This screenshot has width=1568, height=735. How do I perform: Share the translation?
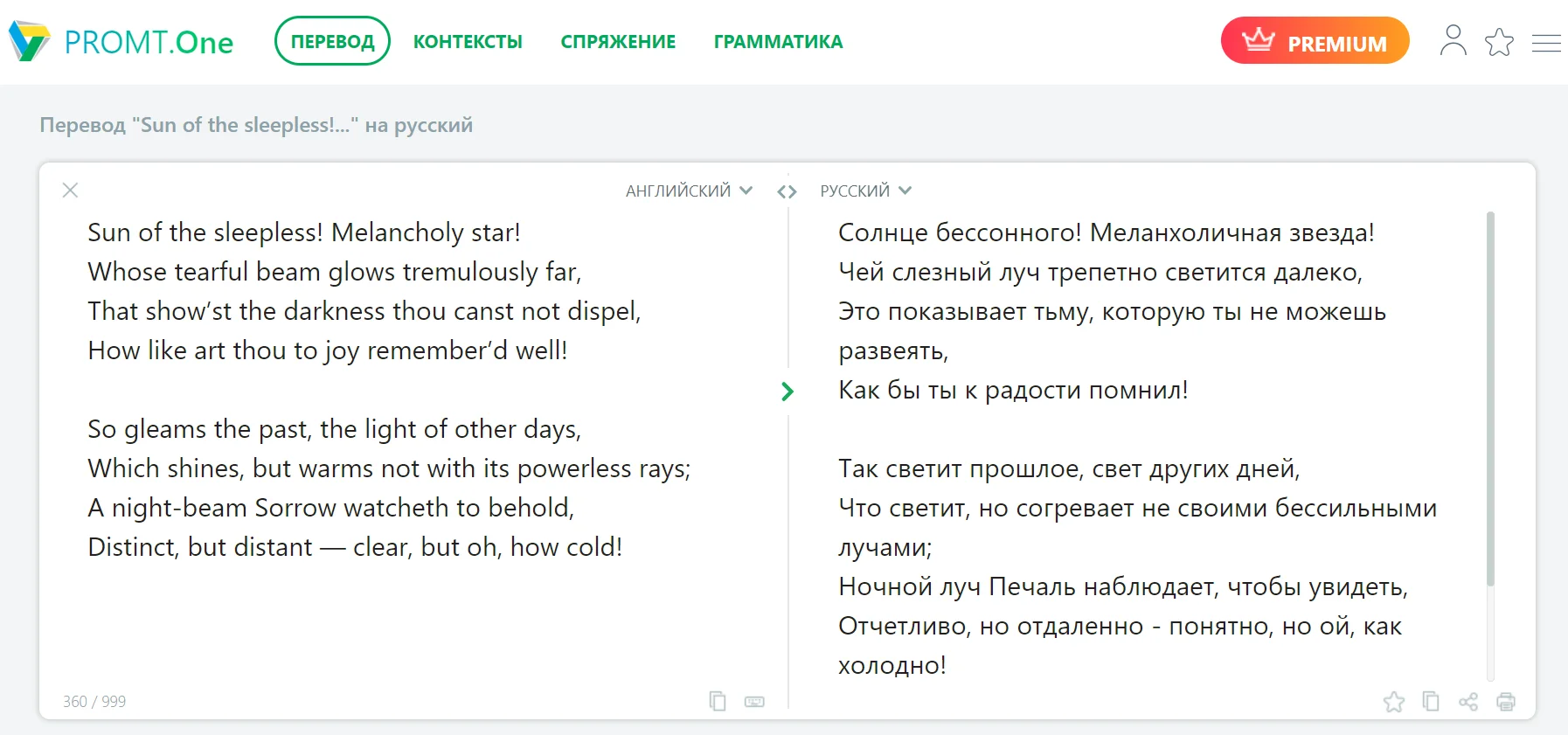point(1468,702)
